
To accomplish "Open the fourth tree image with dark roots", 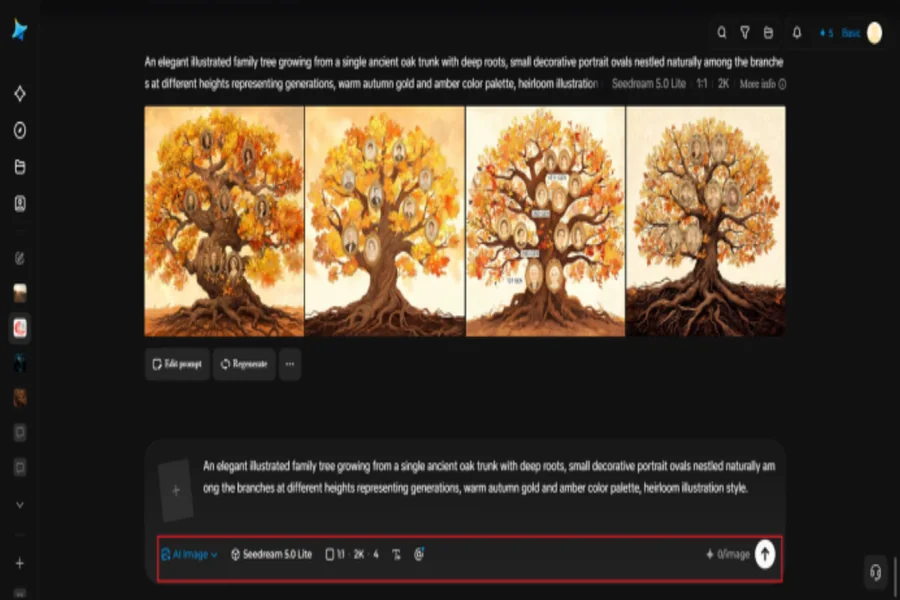I will coord(705,221).
